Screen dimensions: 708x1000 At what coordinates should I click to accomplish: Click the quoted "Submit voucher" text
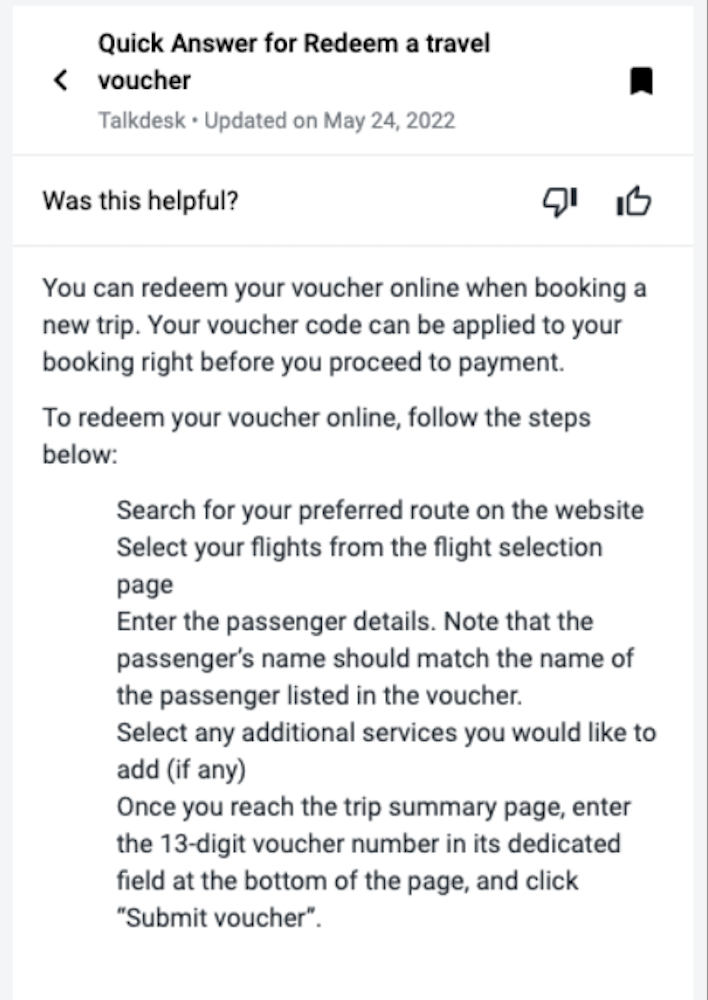(218, 917)
